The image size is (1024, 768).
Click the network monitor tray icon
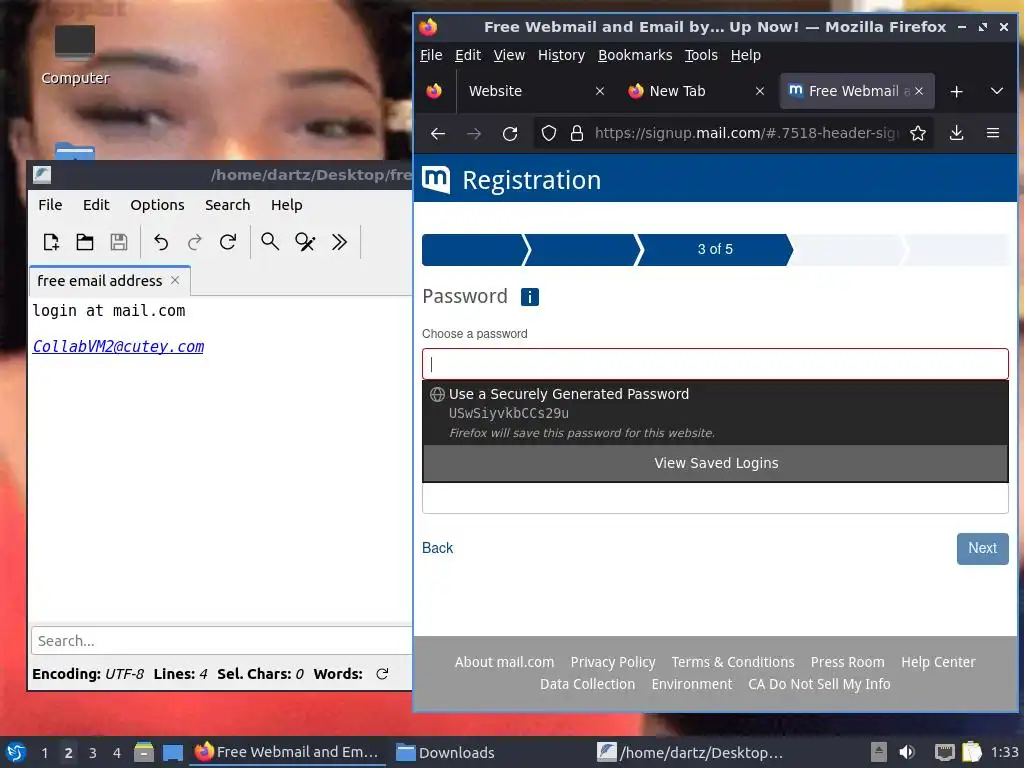tap(944, 752)
